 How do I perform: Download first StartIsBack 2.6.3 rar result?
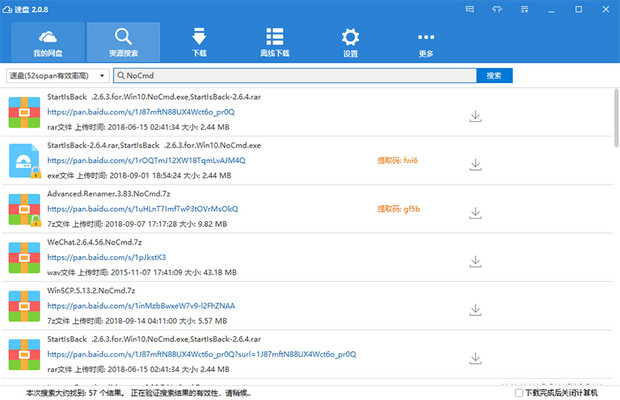475,116
